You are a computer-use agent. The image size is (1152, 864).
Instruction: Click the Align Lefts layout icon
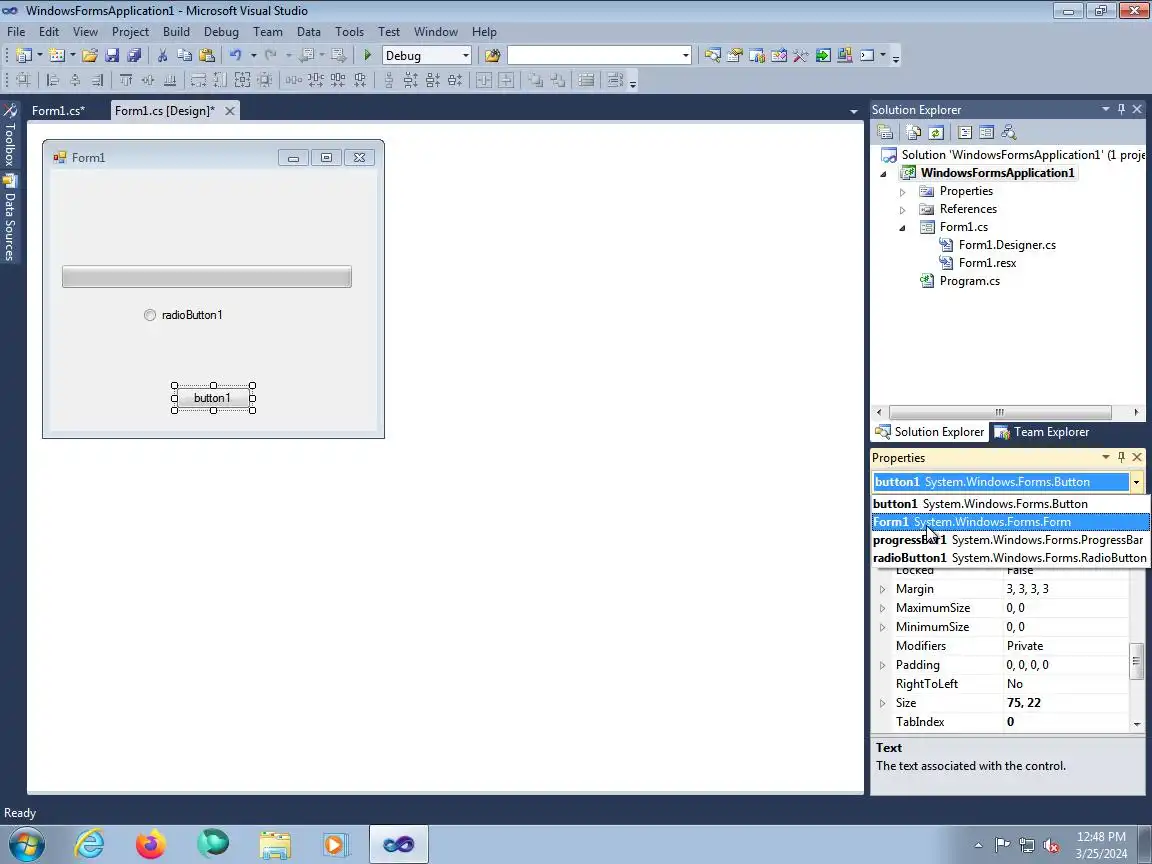tap(53, 80)
